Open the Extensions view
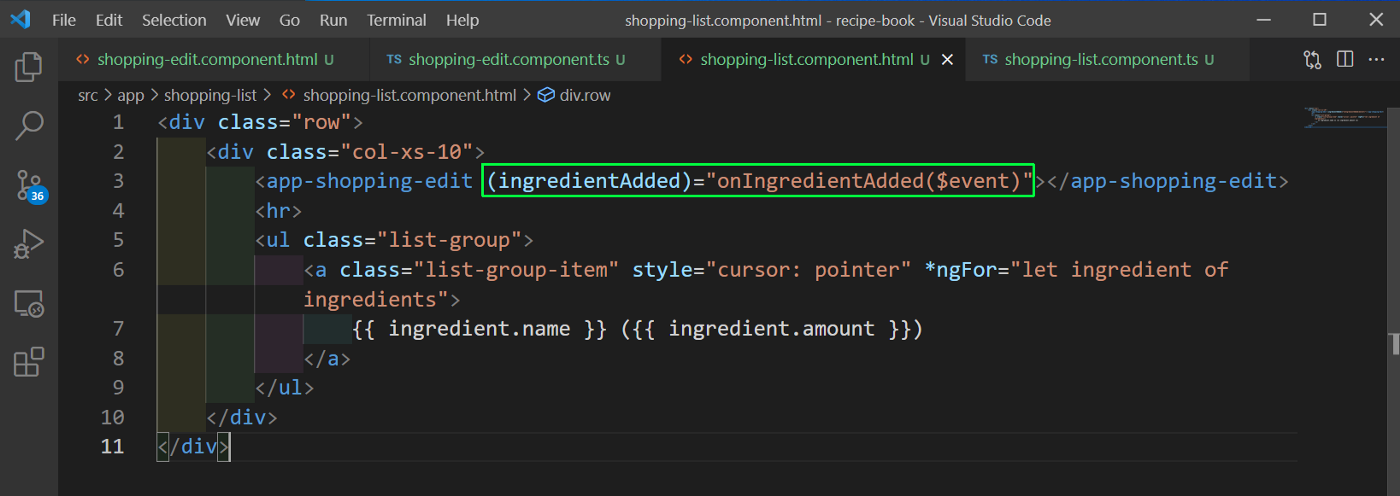This screenshot has height=496, width=1400. point(29,362)
